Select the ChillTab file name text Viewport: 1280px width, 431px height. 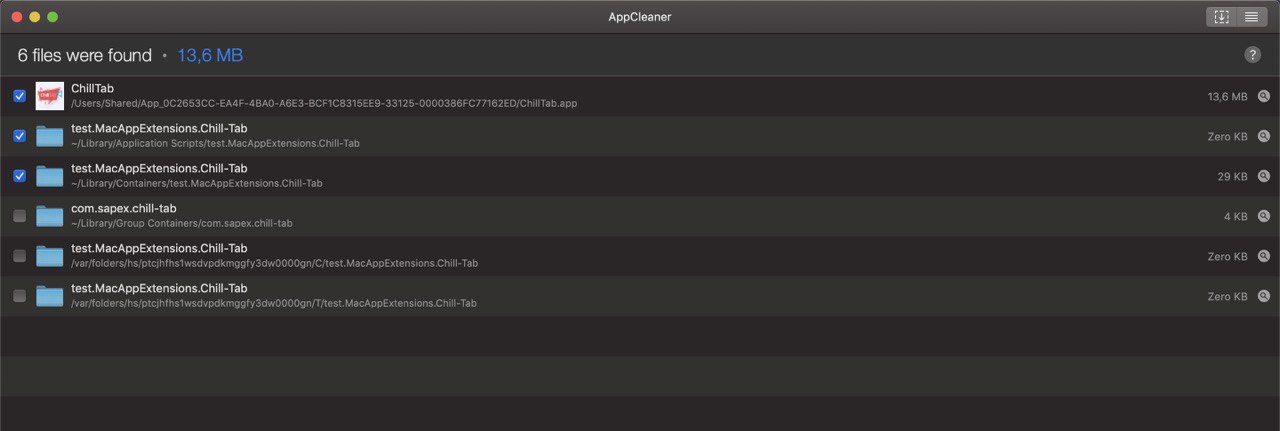point(92,88)
